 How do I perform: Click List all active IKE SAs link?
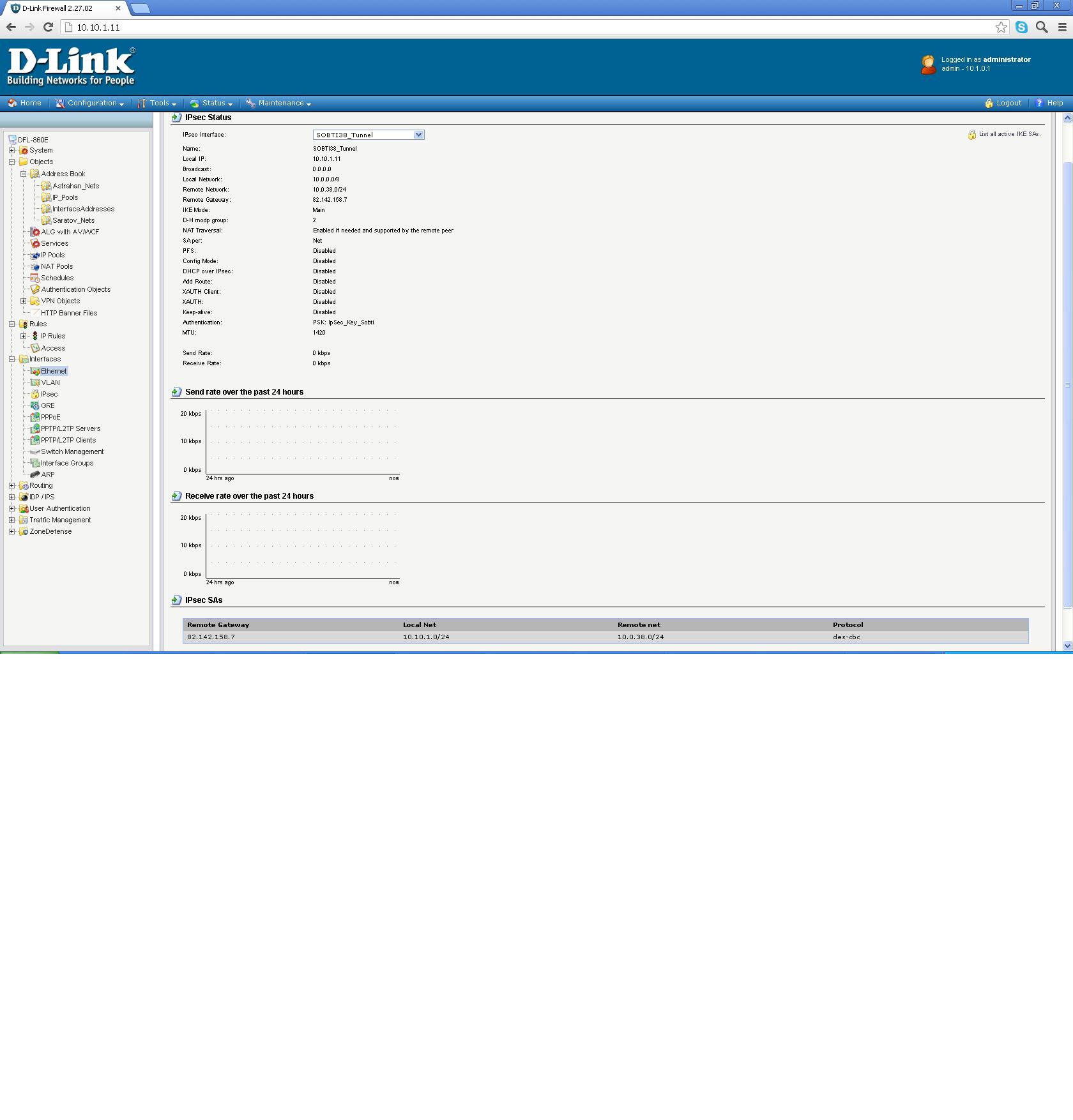[1009, 134]
